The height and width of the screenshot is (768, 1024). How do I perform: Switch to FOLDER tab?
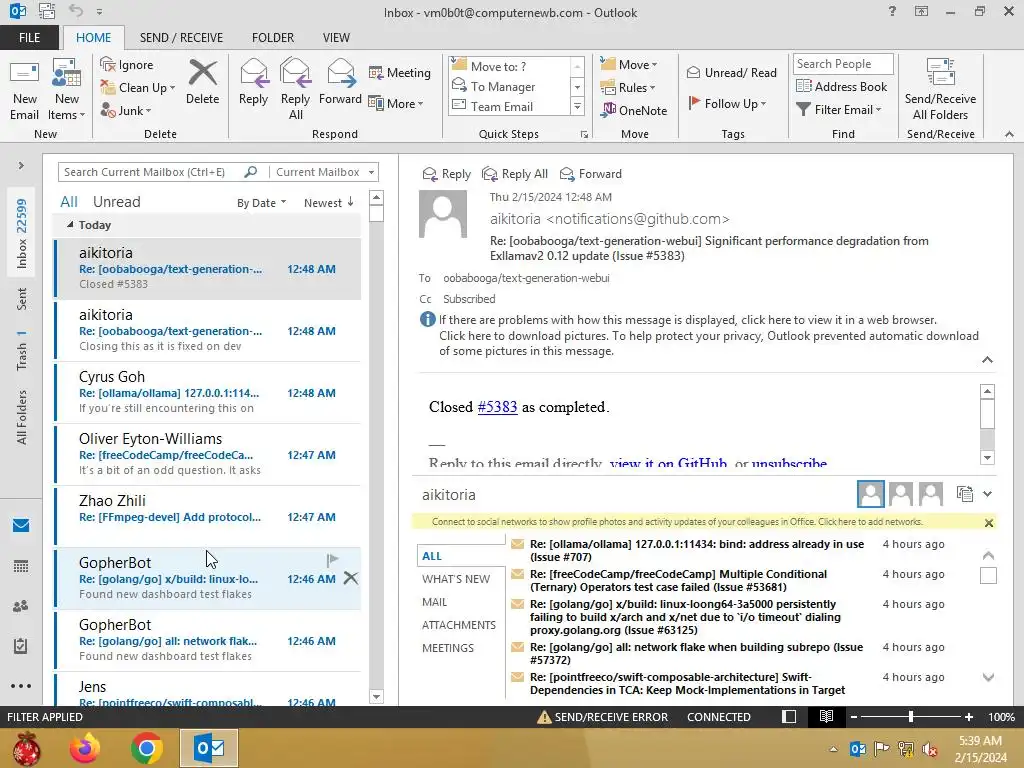273,38
